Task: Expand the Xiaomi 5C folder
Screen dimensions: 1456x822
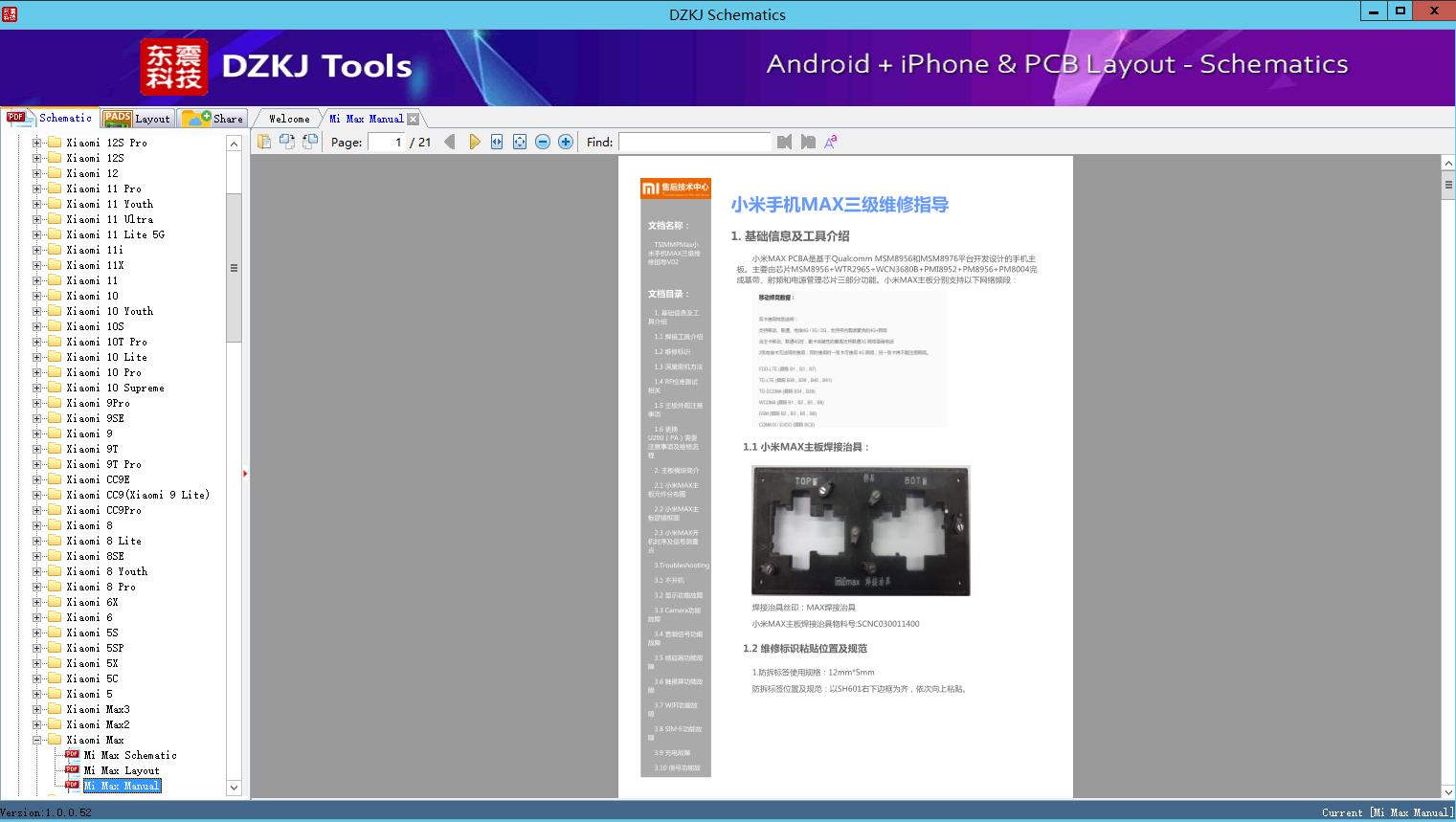Action: click(x=36, y=678)
